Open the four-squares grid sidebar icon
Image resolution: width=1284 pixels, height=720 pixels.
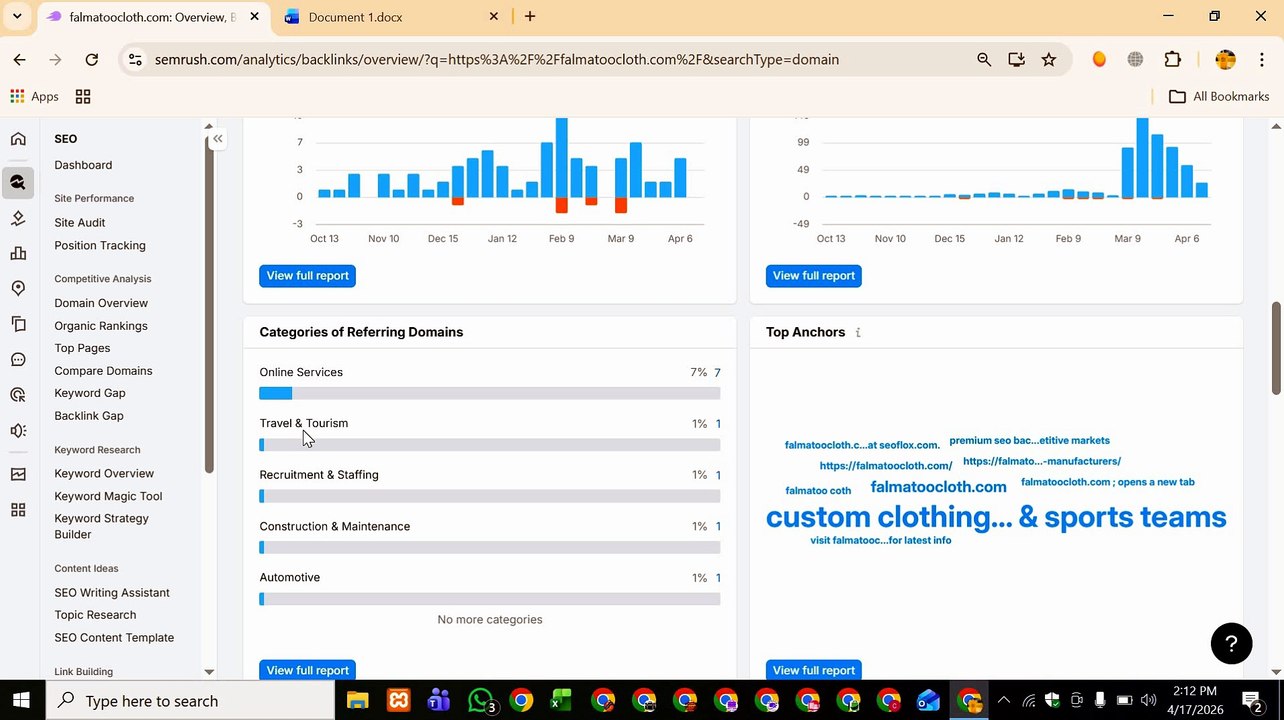pos(18,510)
